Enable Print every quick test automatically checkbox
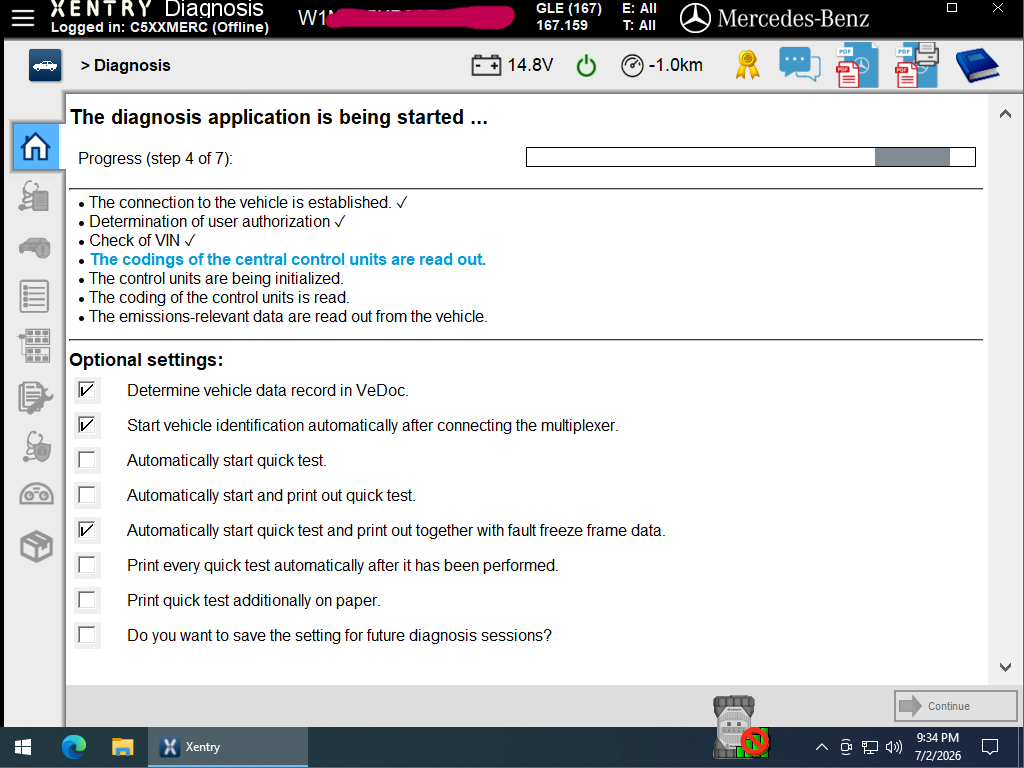The height and width of the screenshot is (768, 1024). tap(87, 565)
